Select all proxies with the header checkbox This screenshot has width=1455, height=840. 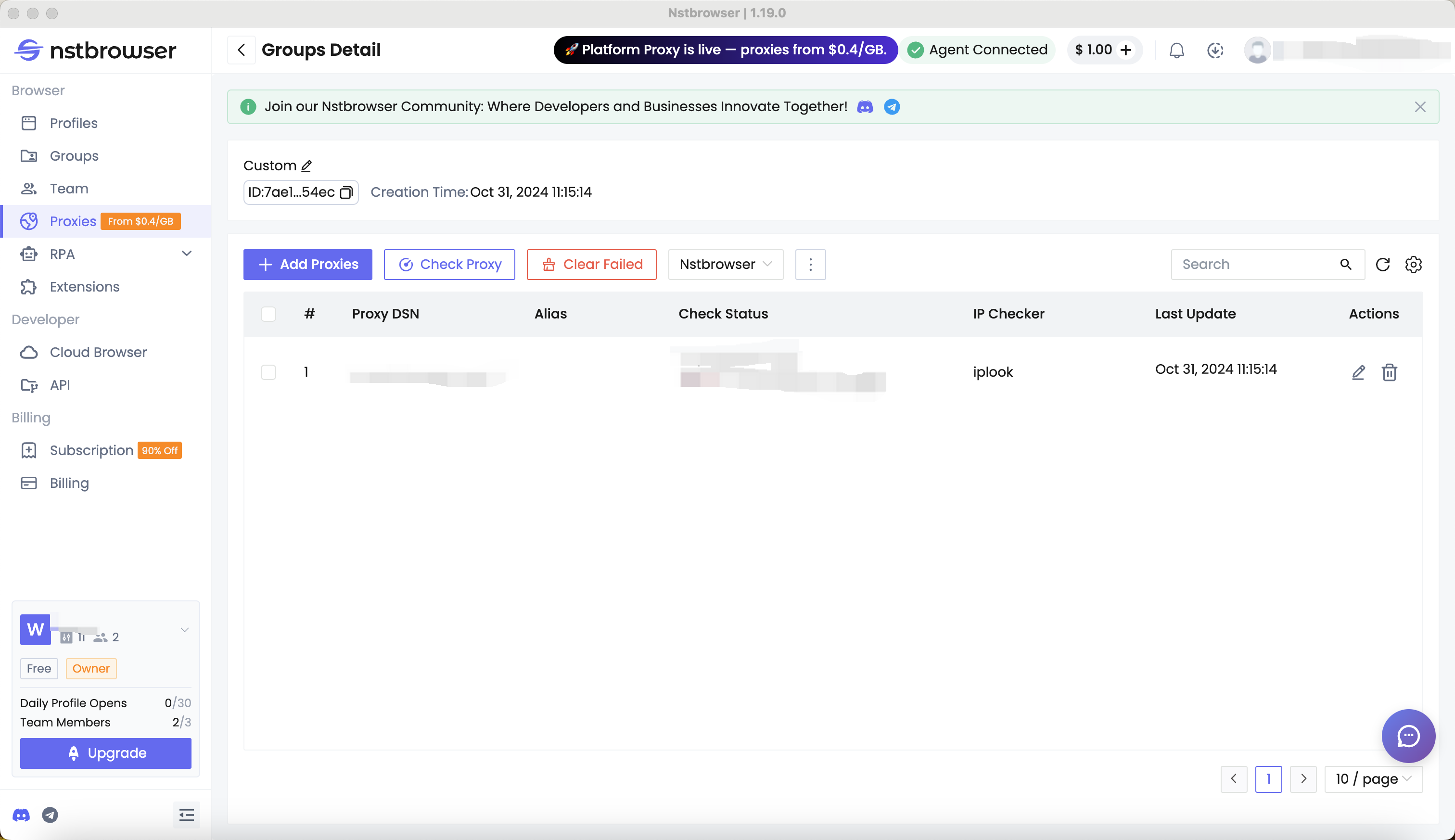tap(269, 314)
